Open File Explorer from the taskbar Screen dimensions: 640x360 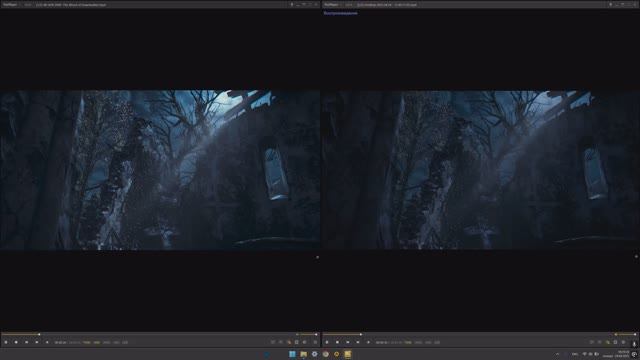[x=303, y=354]
